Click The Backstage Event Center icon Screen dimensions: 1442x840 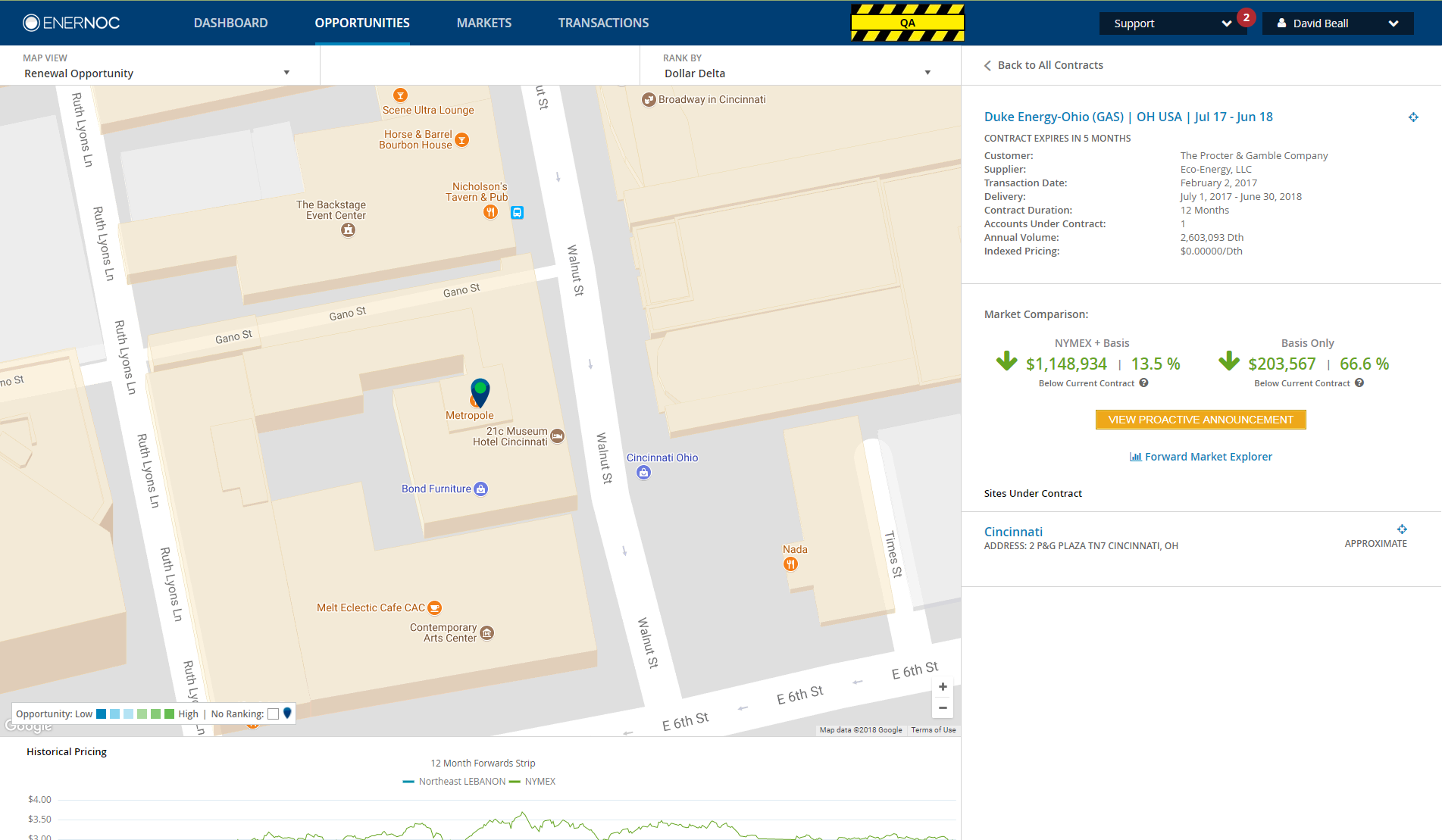(x=348, y=230)
